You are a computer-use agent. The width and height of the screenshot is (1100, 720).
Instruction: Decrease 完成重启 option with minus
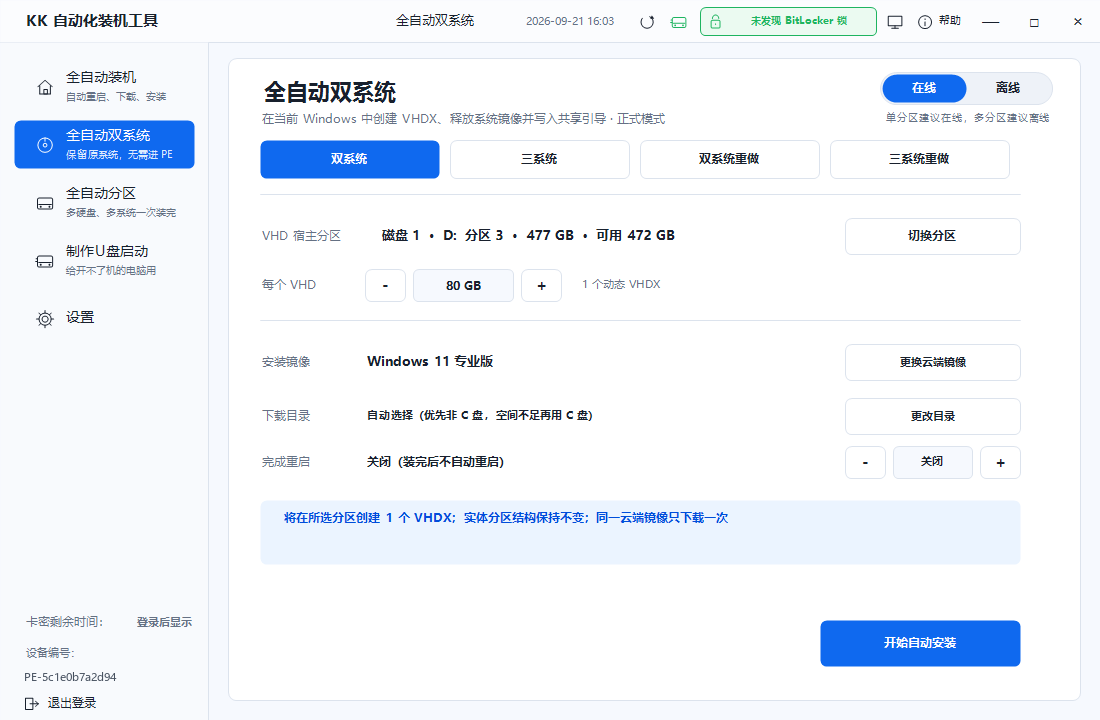865,462
